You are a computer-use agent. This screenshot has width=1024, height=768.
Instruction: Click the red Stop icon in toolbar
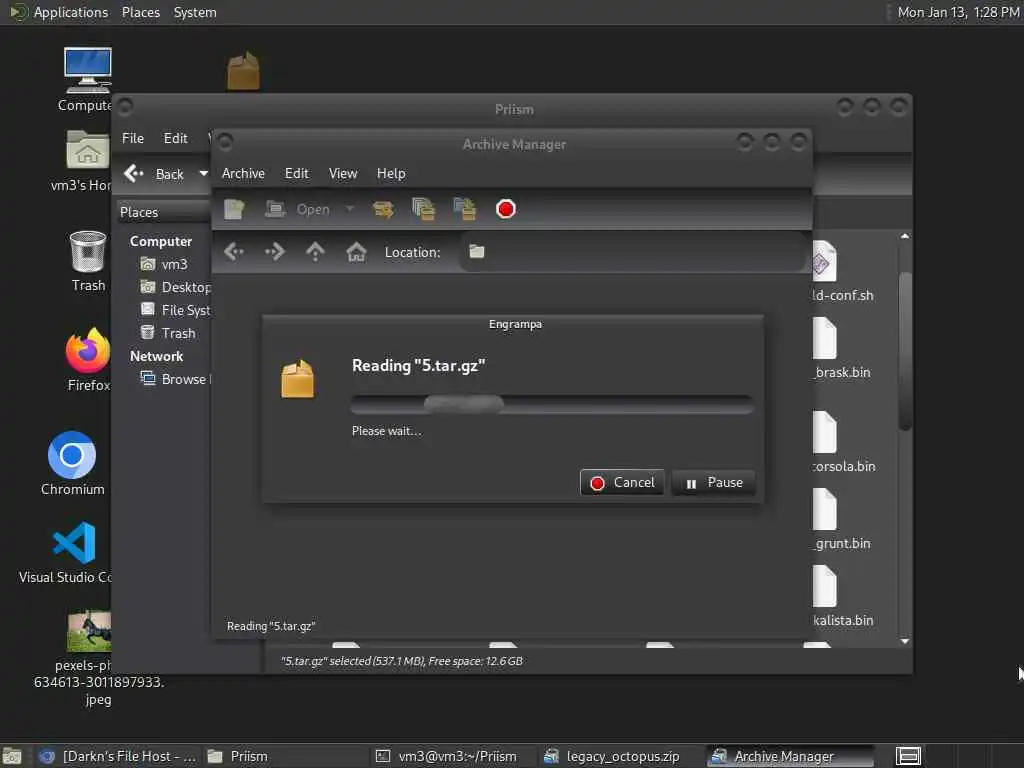pos(506,209)
